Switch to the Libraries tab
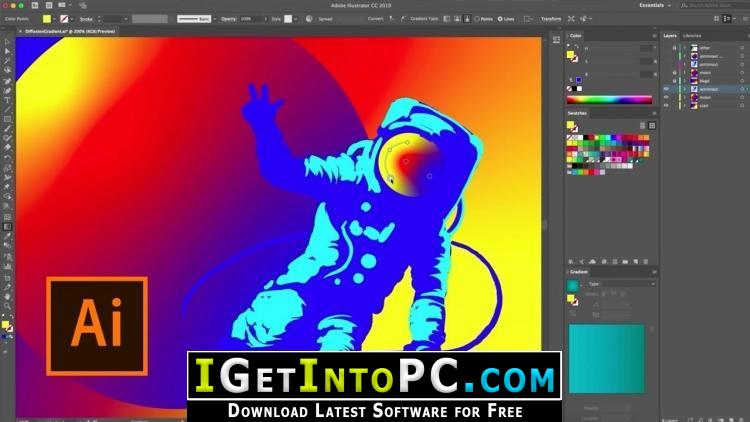 (x=692, y=36)
